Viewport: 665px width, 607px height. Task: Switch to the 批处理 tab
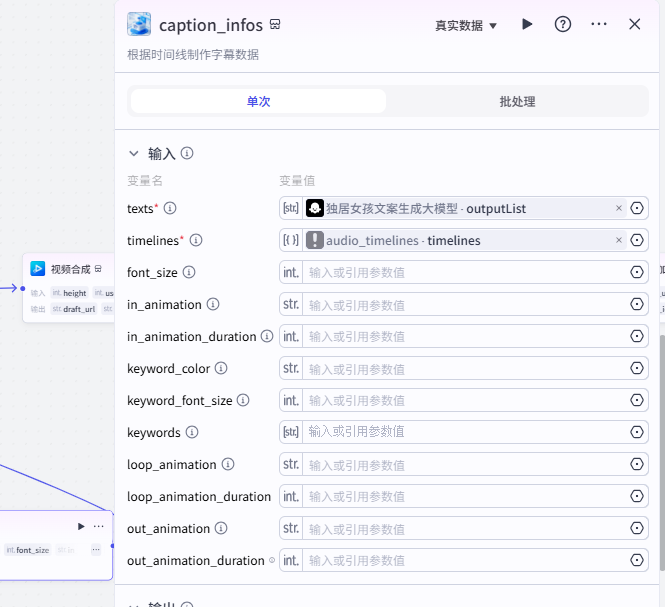click(x=517, y=101)
